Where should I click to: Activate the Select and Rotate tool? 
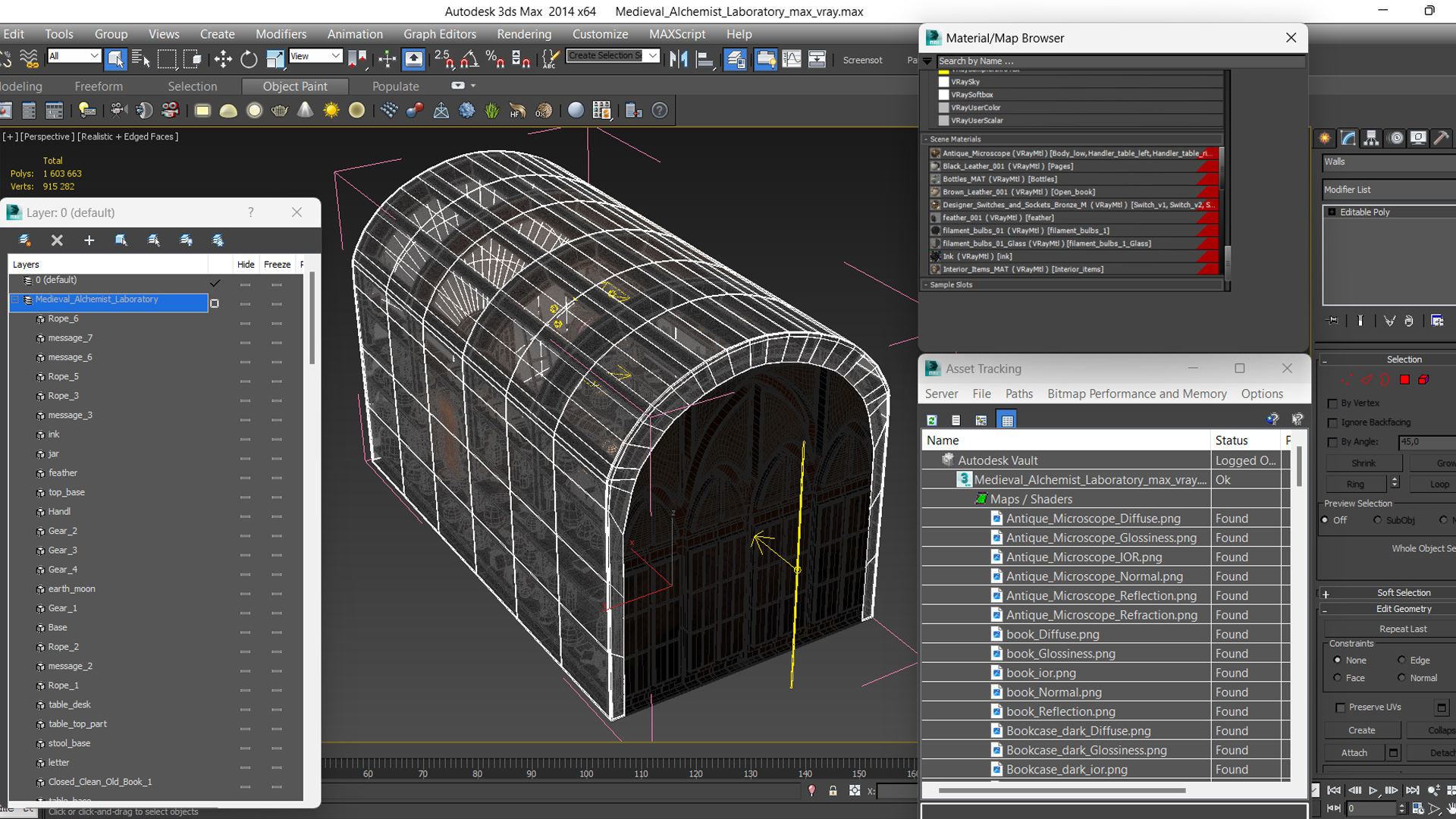coord(249,59)
